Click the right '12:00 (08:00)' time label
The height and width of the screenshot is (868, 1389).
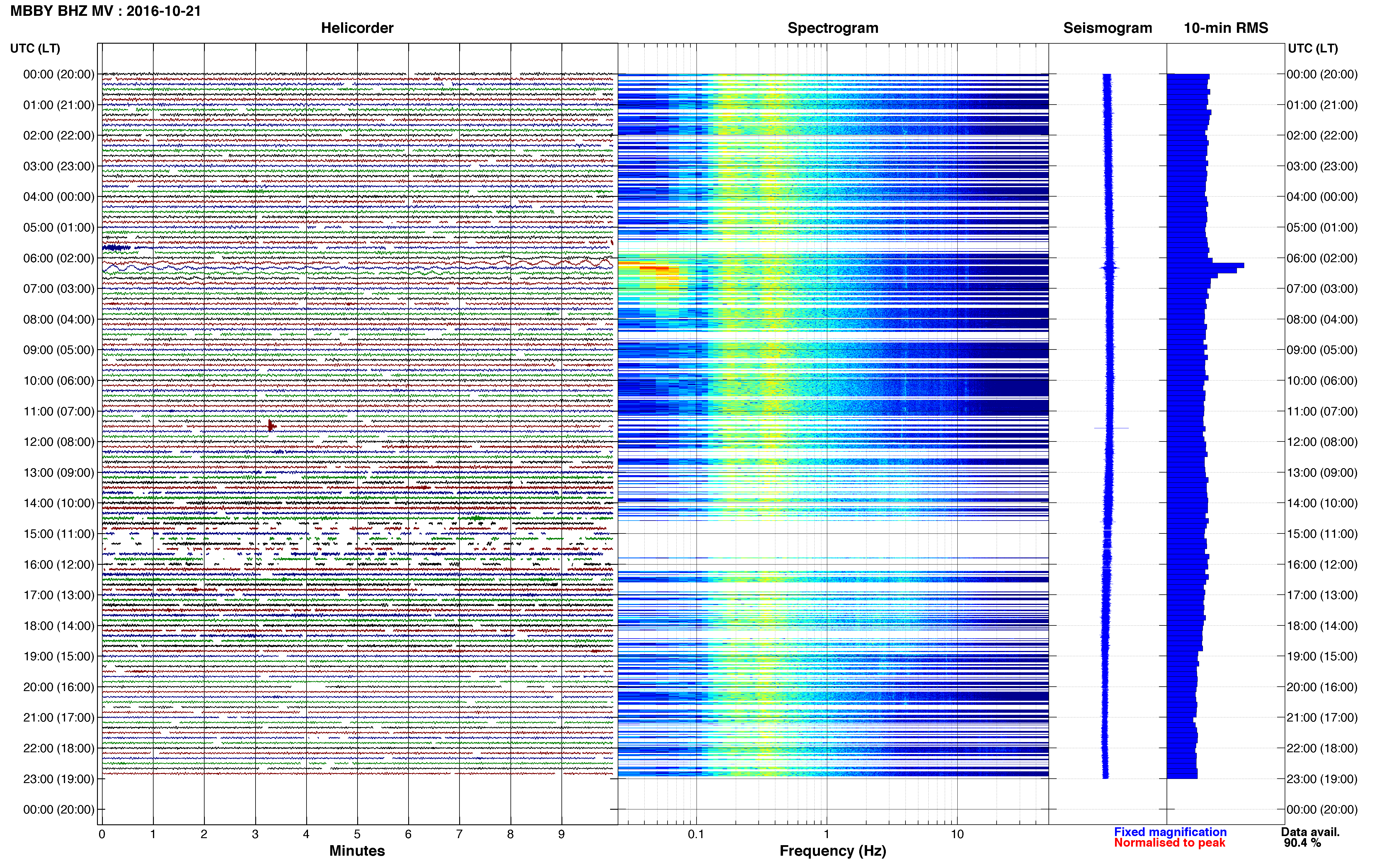coord(1322,442)
